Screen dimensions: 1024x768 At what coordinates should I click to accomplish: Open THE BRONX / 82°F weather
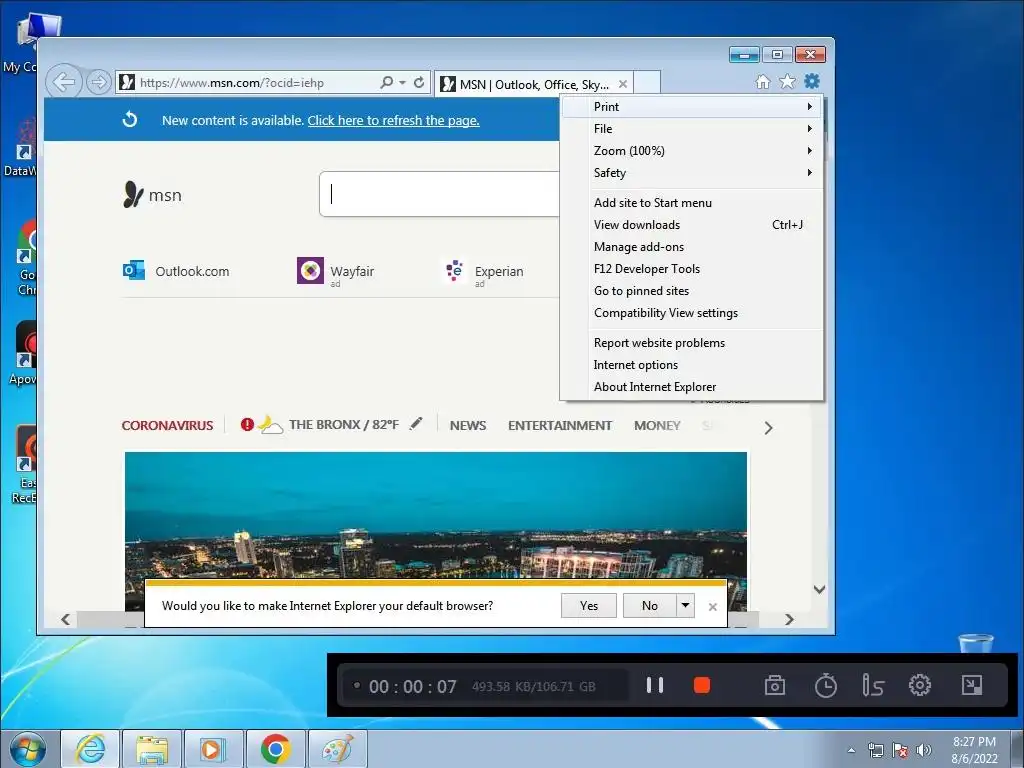[x=344, y=424]
